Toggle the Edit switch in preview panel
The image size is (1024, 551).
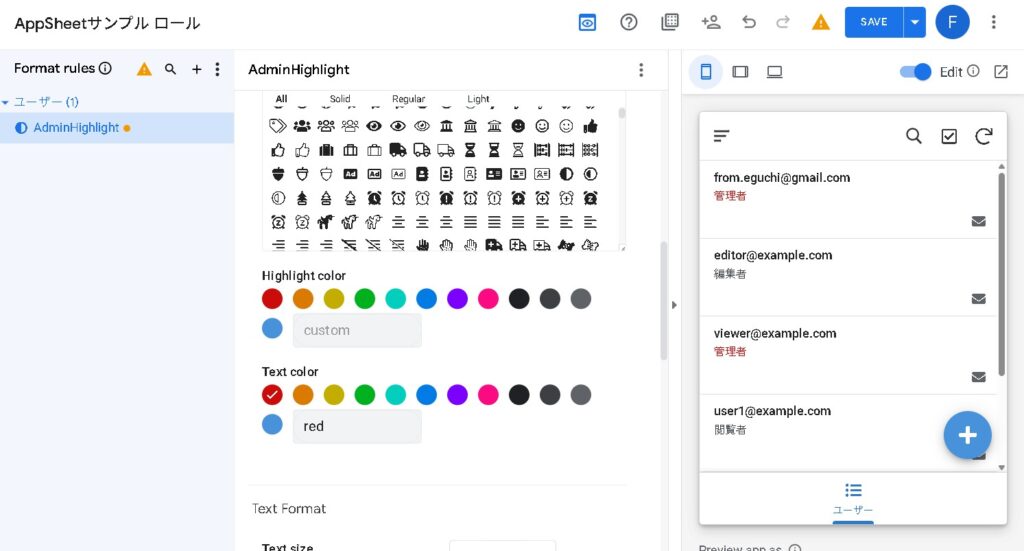tap(915, 72)
